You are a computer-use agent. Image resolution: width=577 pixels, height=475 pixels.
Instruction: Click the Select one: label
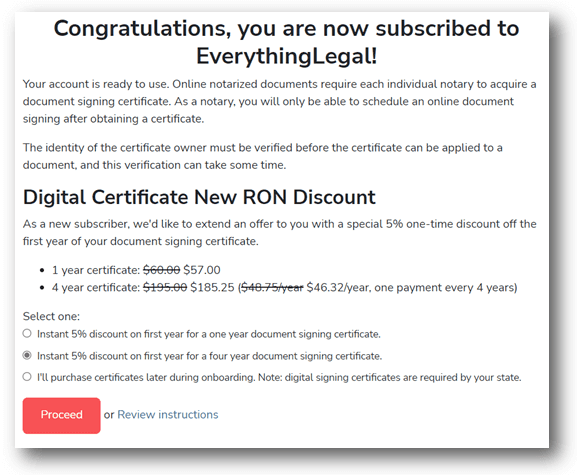[x=51, y=316]
